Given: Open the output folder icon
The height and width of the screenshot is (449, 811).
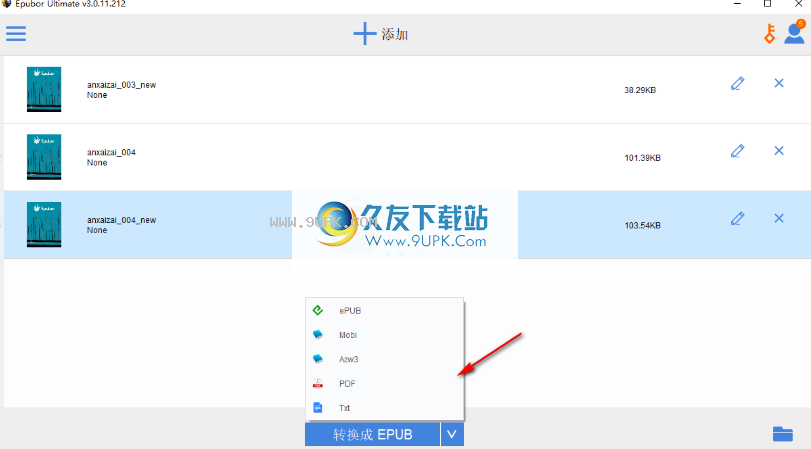Looking at the screenshot, I should [783, 433].
